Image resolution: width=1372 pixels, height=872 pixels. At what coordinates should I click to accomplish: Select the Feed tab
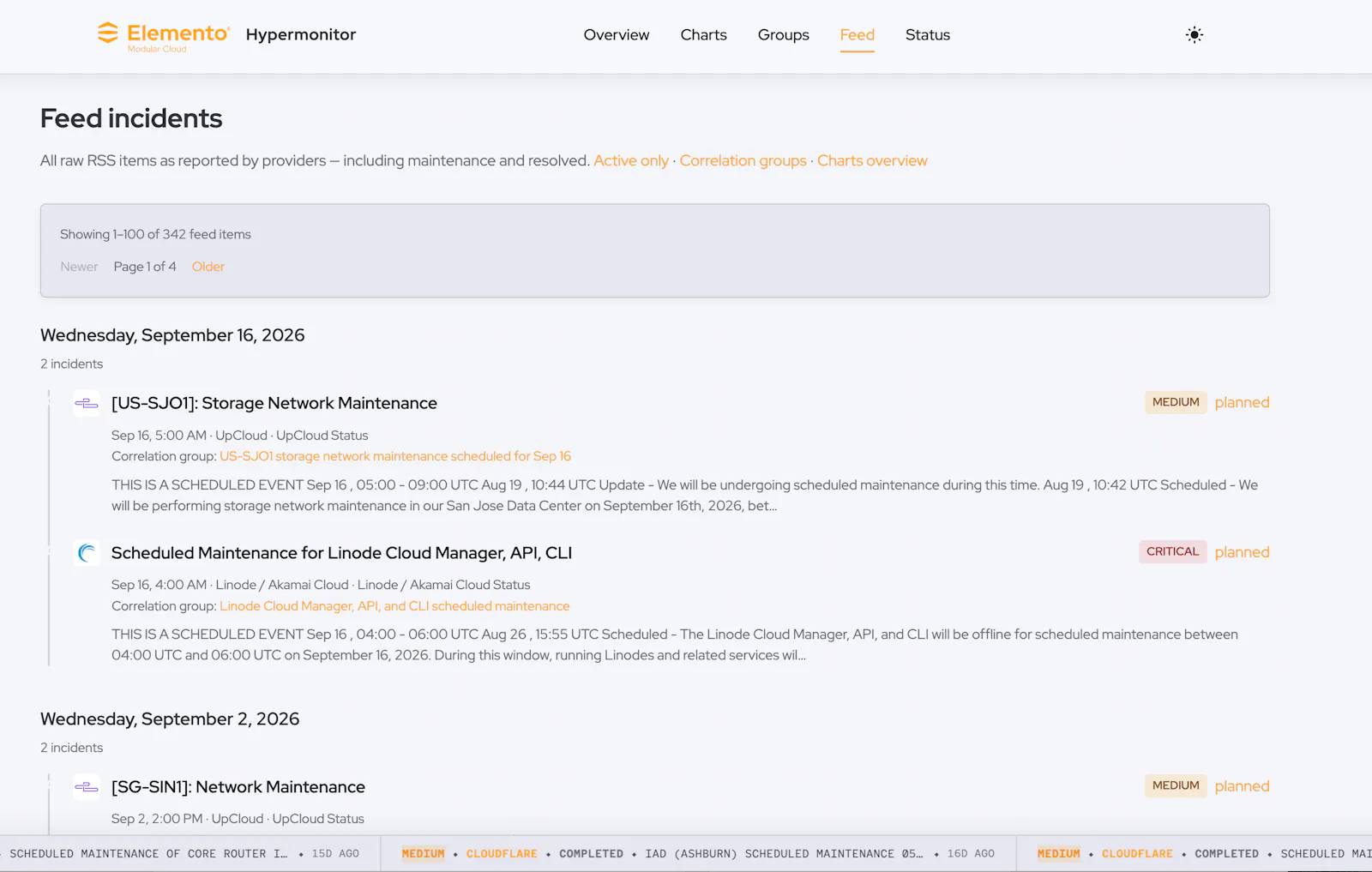tap(857, 35)
